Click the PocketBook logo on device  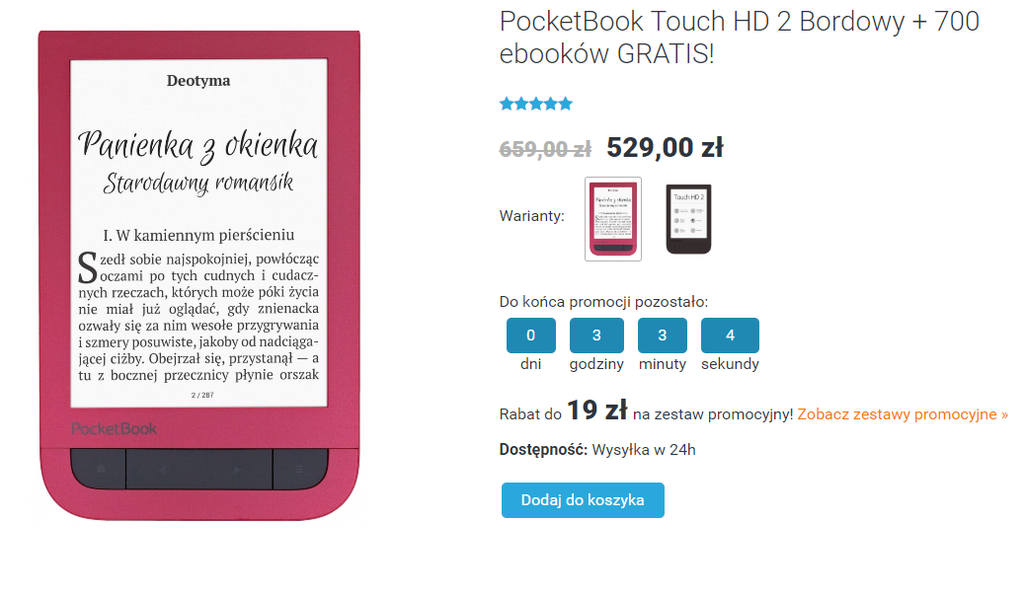tap(114, 429)
